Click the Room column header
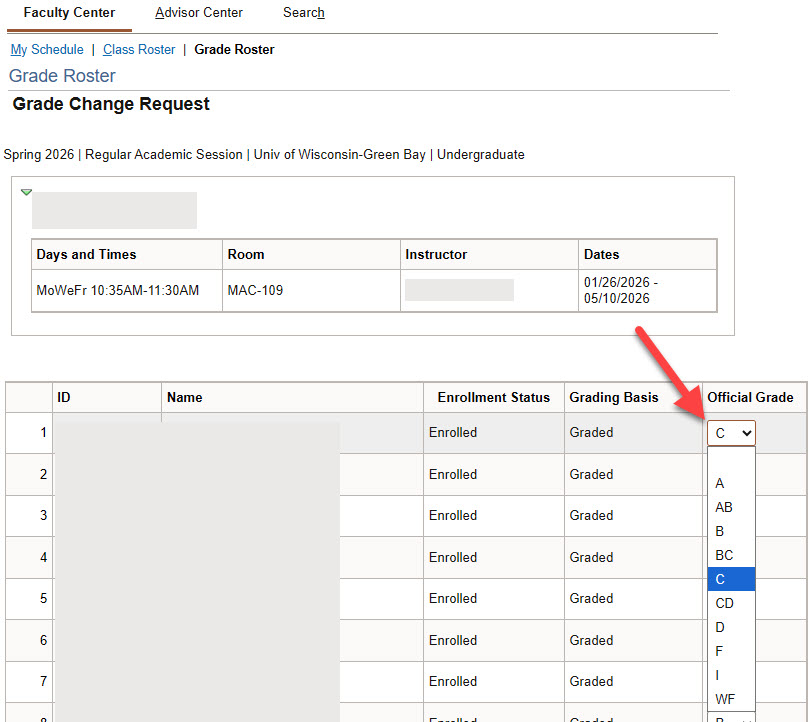Viewport: 812px width, 722px height. pyautogui.click(x=311, y=254)
